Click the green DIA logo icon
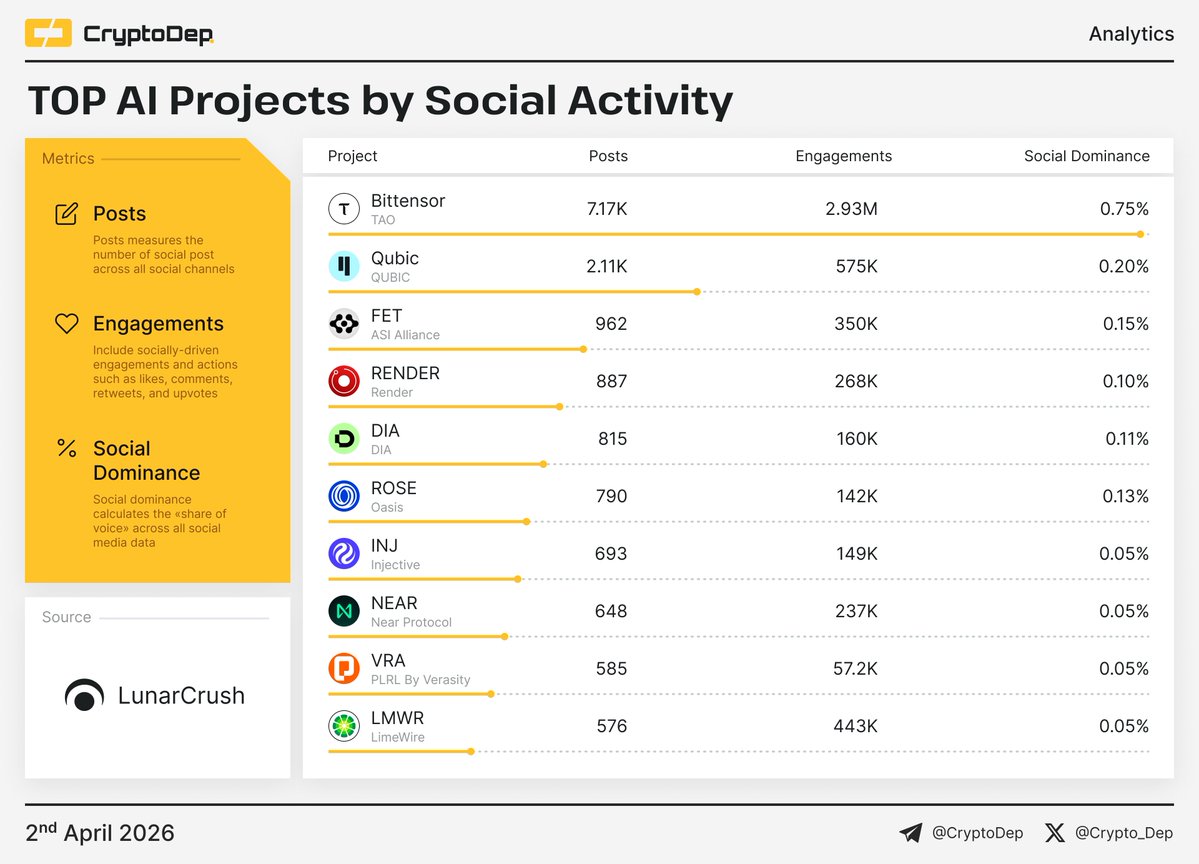 click(x=344, y=439)
